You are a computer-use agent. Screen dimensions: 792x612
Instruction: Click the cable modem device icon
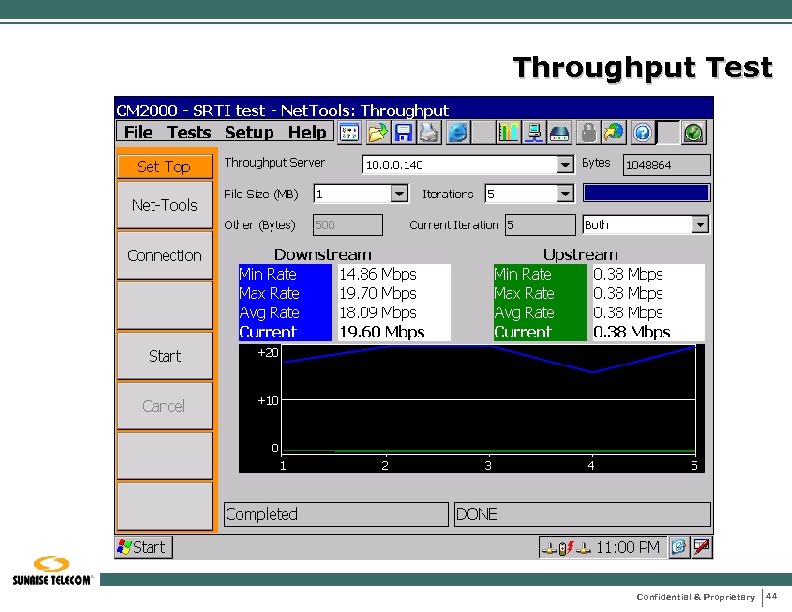click(x=559, y=133)
